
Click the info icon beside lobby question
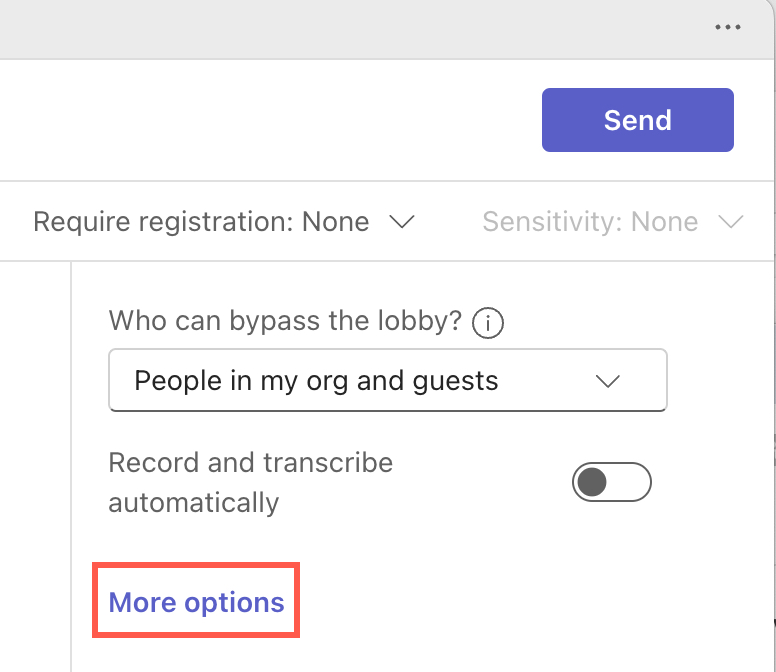pyautogui.click(x=487, y=322)
